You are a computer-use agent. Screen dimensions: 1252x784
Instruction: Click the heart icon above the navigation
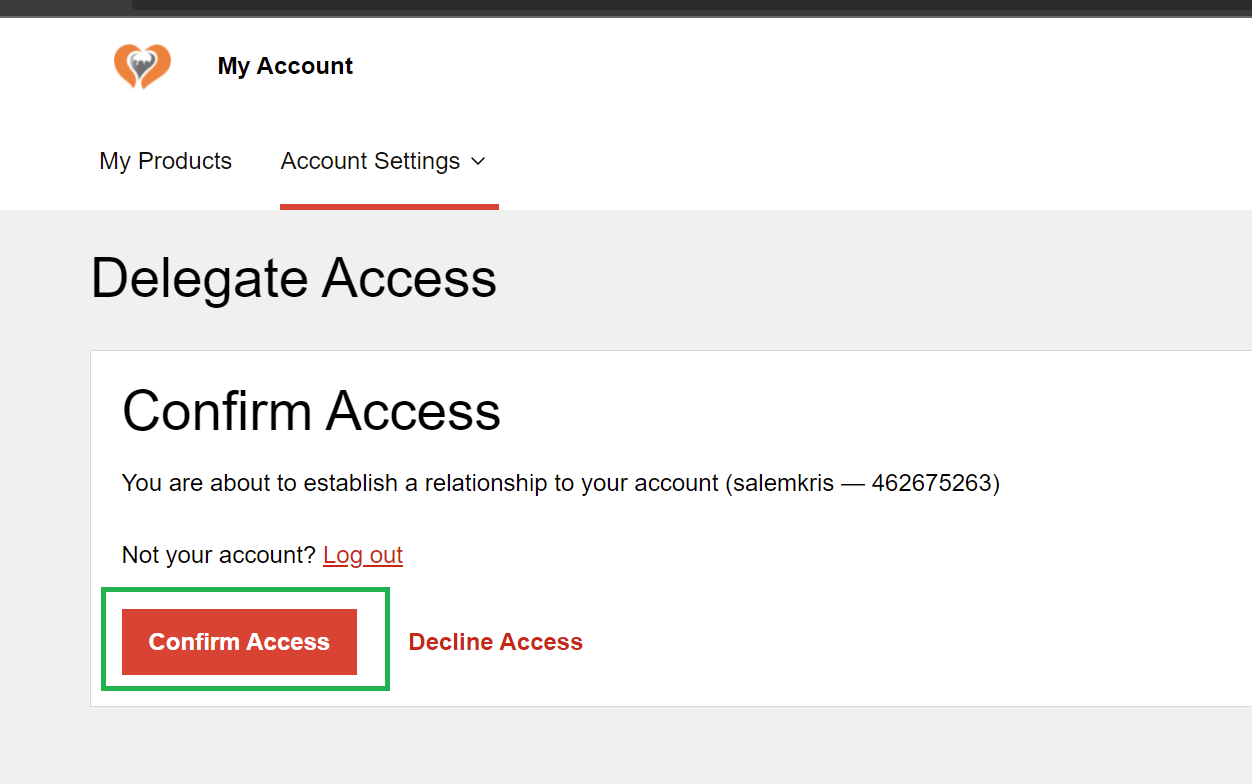(x=142, y=66)
